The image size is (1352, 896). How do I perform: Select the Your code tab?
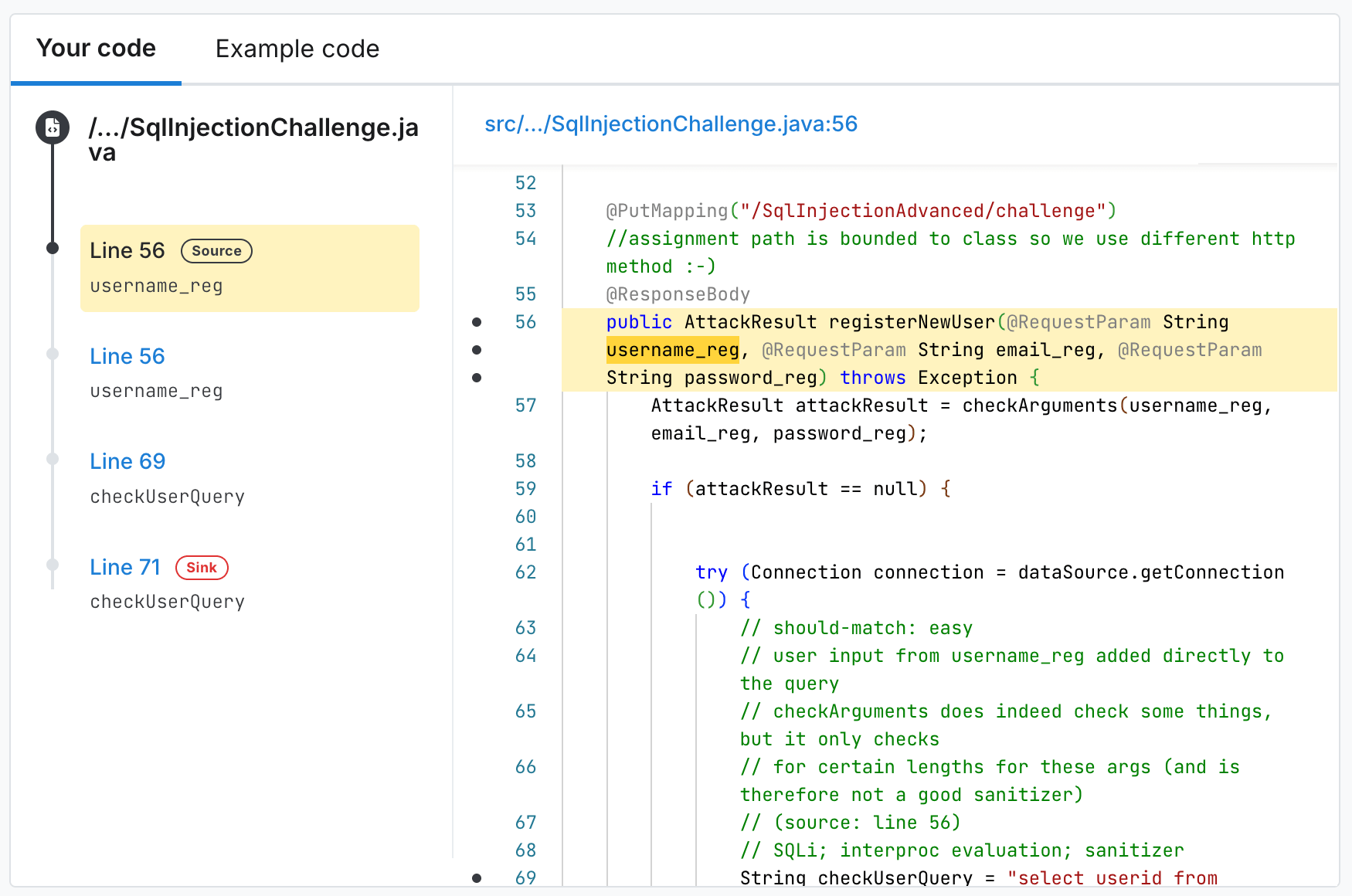[95, 48]
